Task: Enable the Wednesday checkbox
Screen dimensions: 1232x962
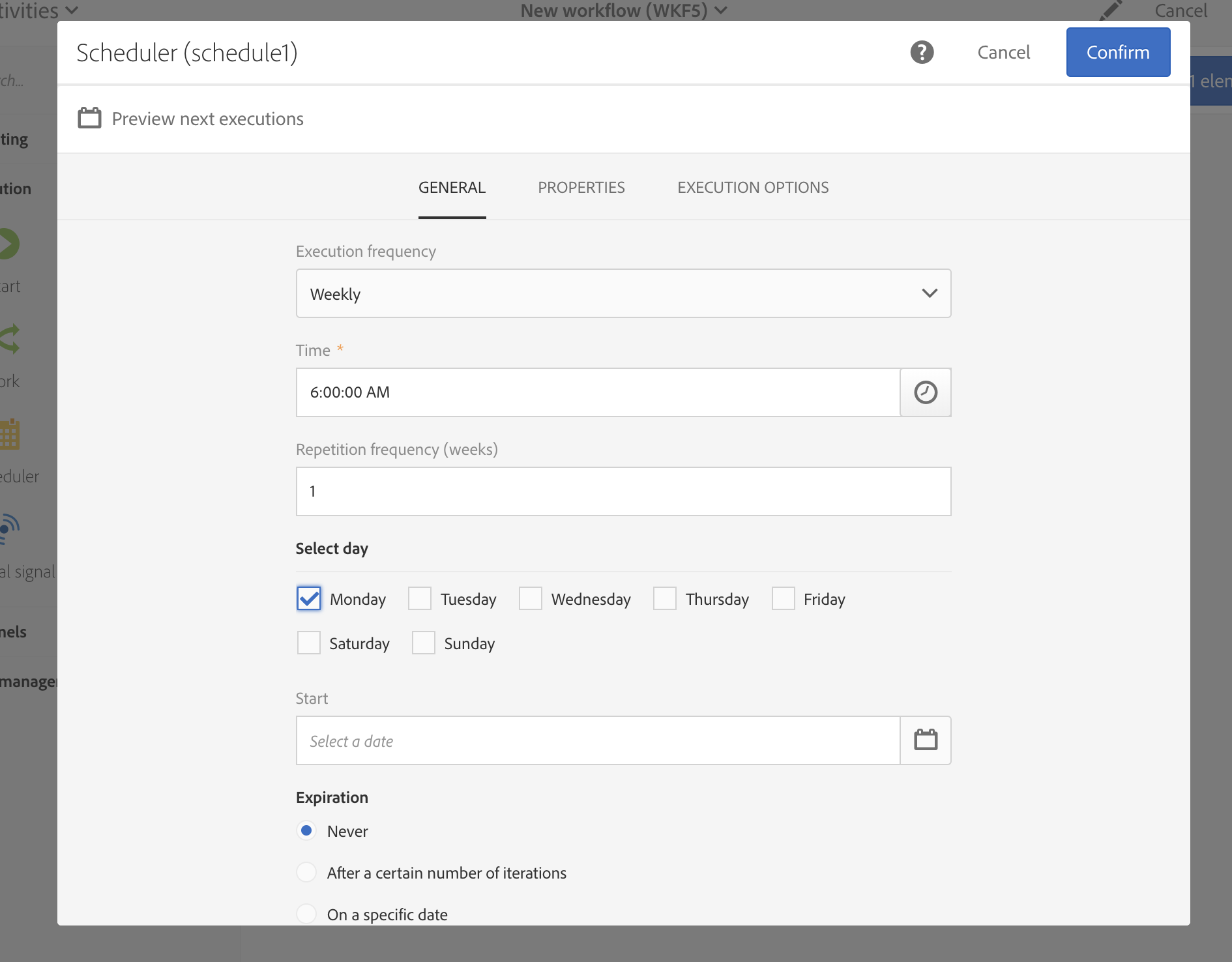Action: (531, 598)
